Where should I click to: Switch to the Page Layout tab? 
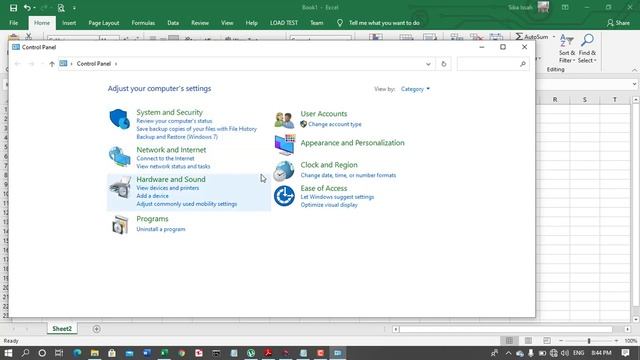point(104,23)
